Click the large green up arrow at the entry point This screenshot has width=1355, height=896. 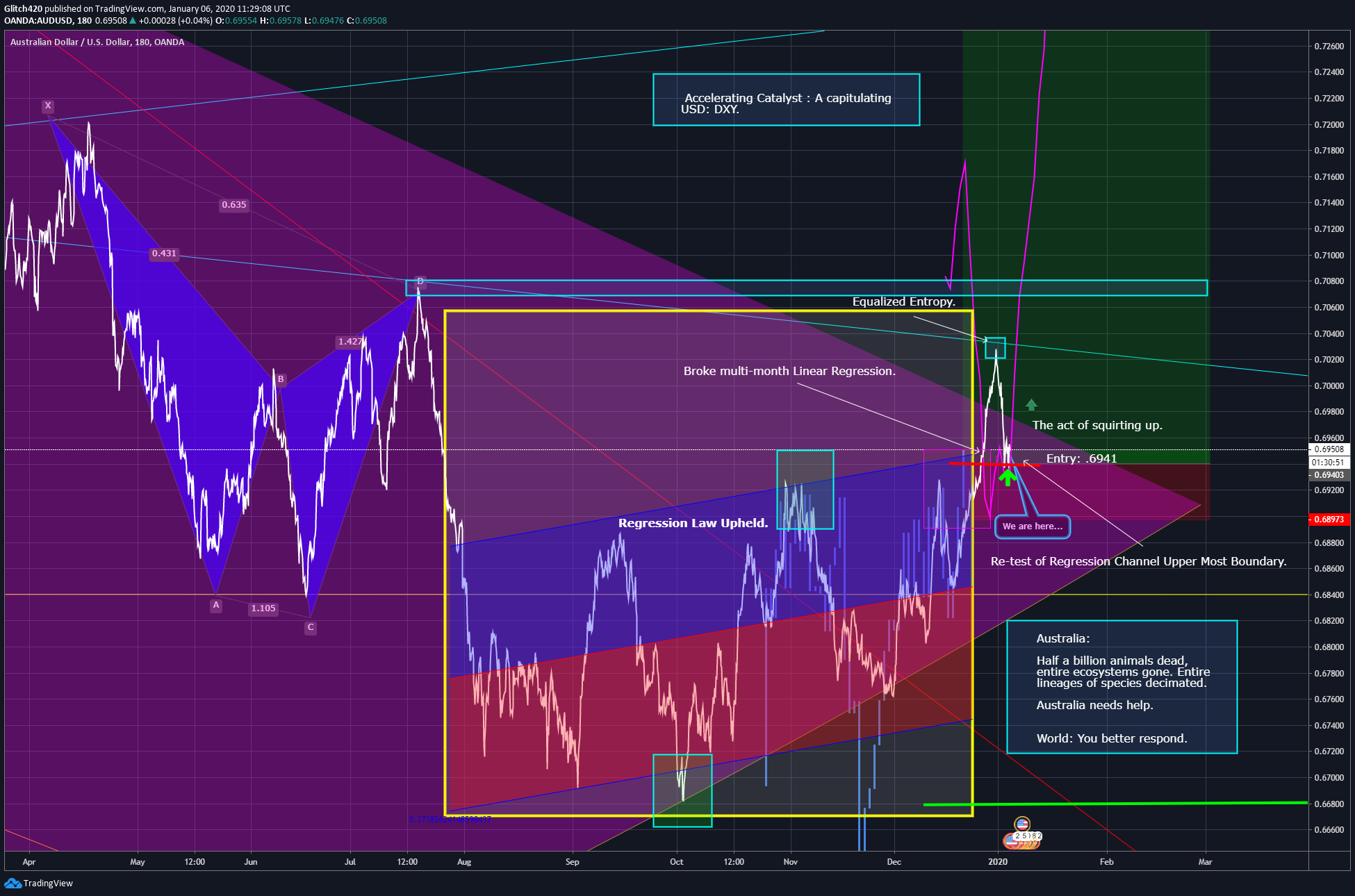pyautogui.click(x=1008, y=476)
